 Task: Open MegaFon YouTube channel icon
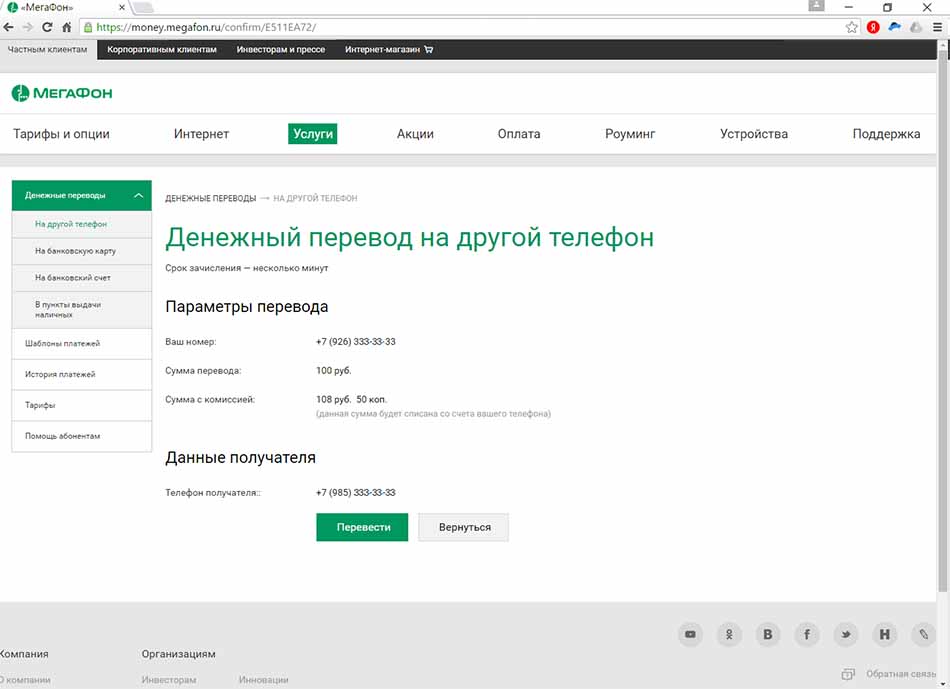[x=690, y=634]
